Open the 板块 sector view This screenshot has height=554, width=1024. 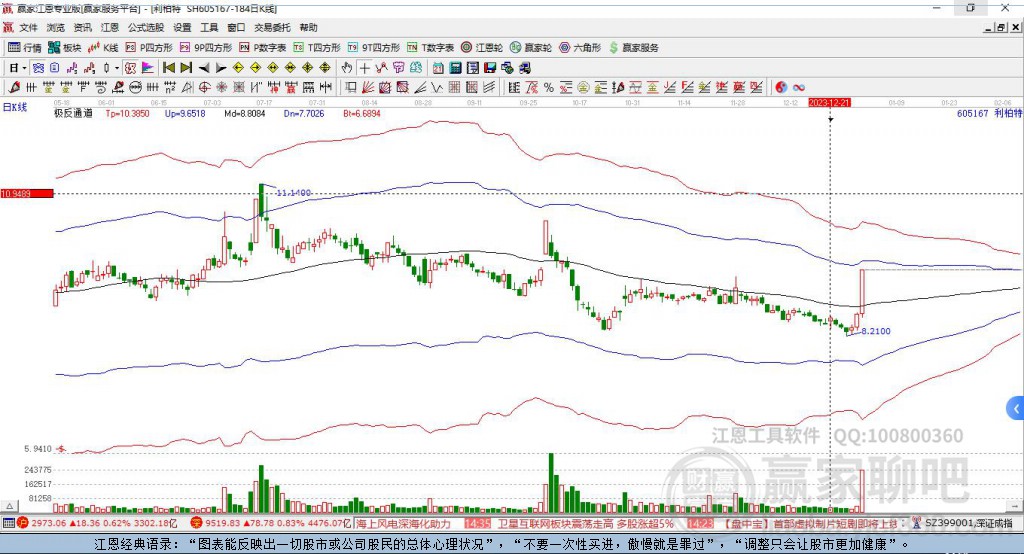[x=64, y=48]
